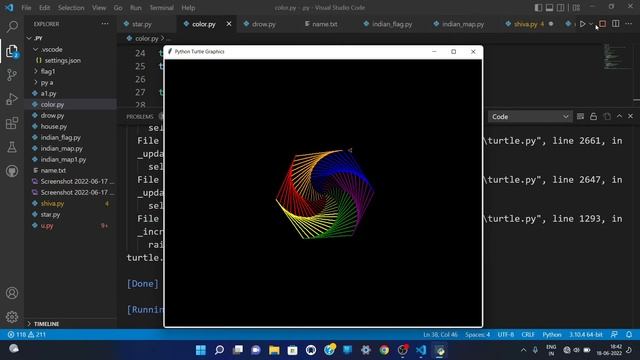Toggle the bottom panel layout button
The image size is (640, 360).
(549, 7)
